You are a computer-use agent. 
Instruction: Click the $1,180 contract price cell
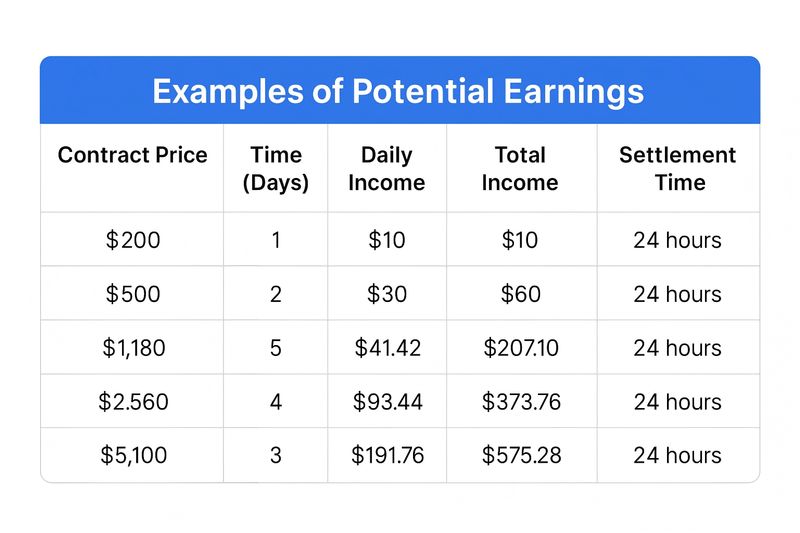pos(133,348)
